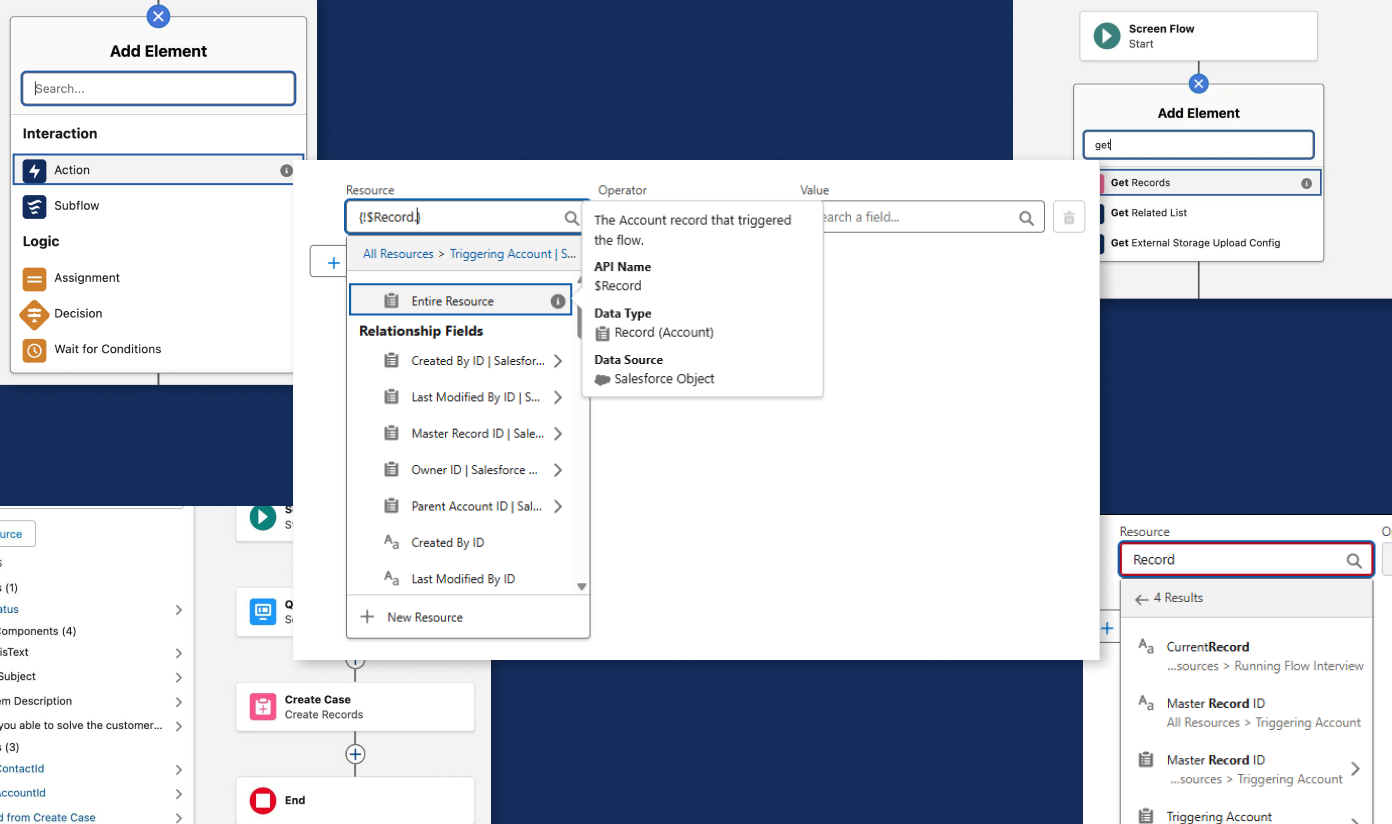Close the top-left Add Element popup via X icon
This screenshot has width=1392, height=824.
pos(158,15)
